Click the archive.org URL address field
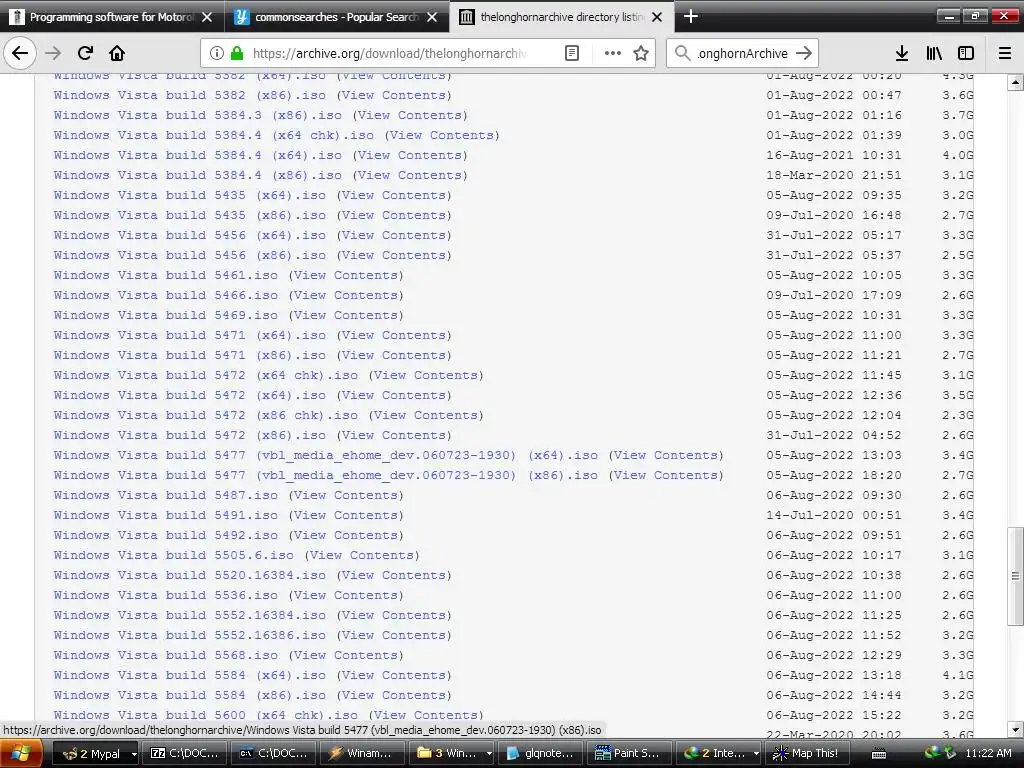This screenshot has height=768, width=1024. (x=389, y=53)
